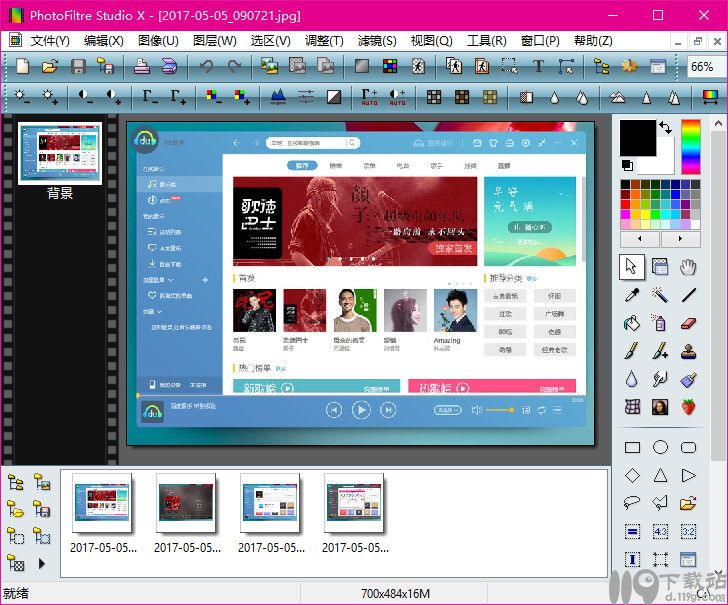Set the 3:2 selection ratio
The height and width of the screenshot is (605, 728).
click(689, 531)
